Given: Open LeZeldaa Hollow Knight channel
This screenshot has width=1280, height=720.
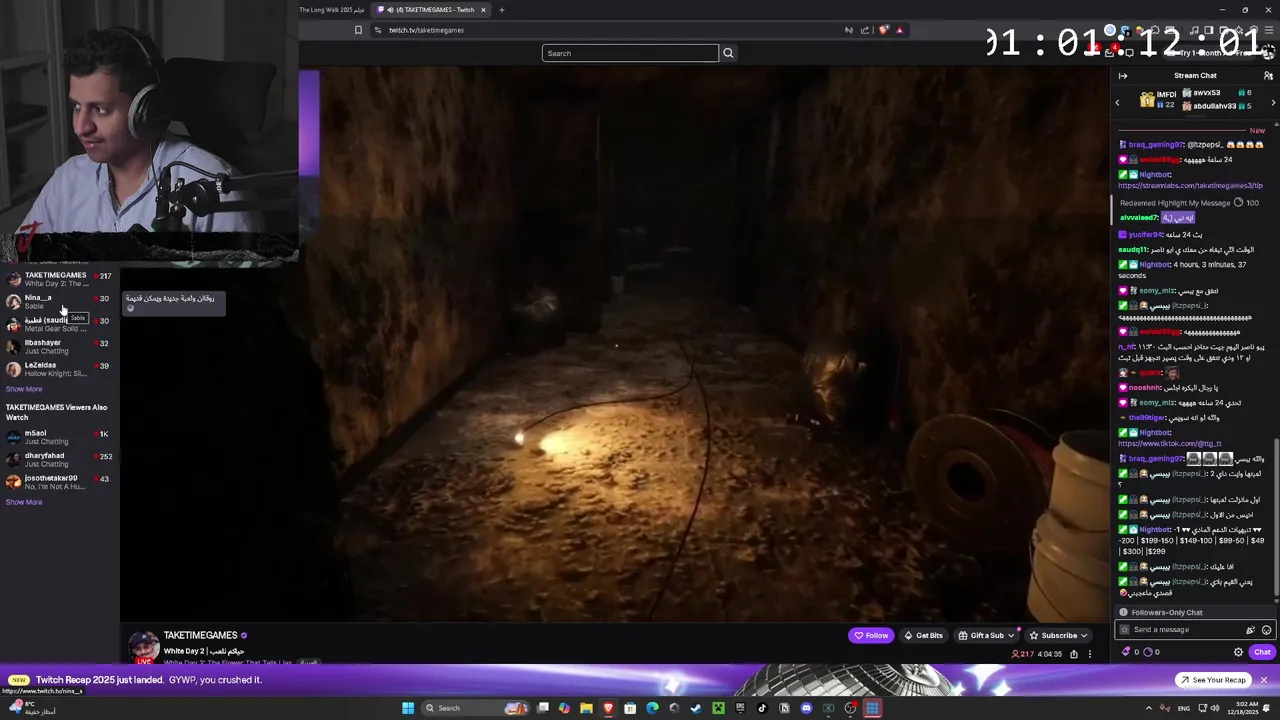Looking at the screenshot, I should coord(58,369).
